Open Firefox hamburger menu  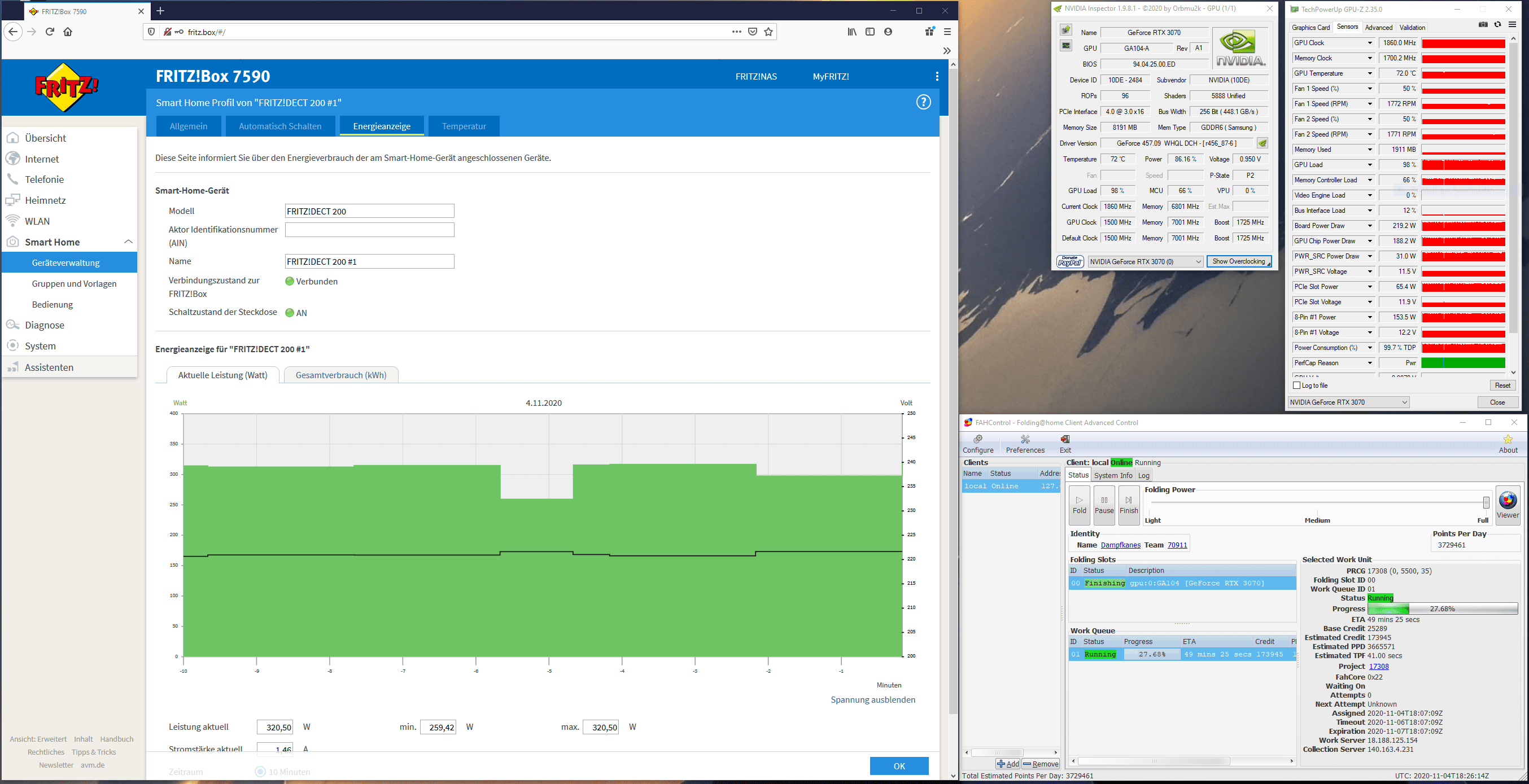point(947,32)
